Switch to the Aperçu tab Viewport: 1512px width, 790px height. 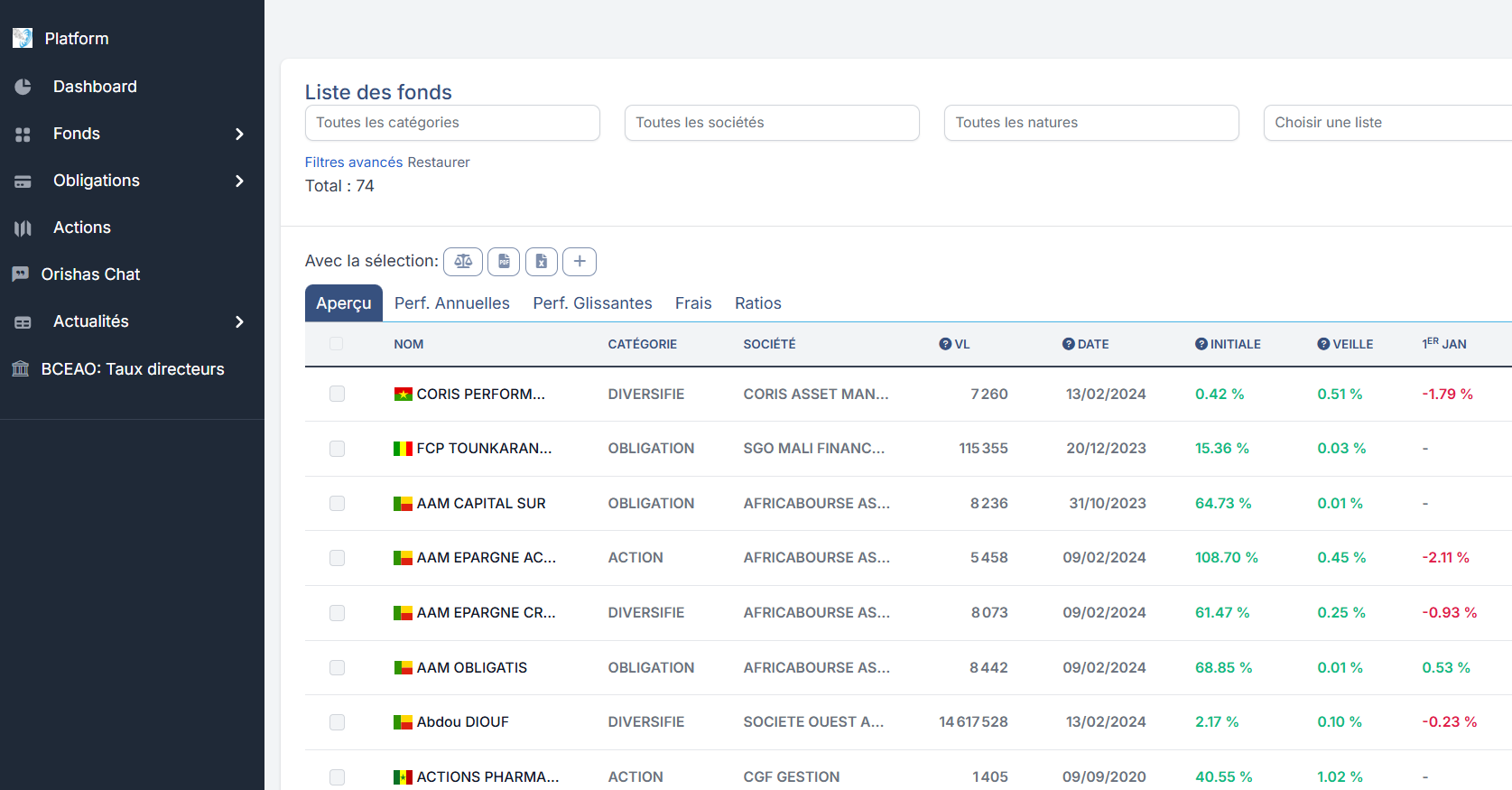(344, 303)
